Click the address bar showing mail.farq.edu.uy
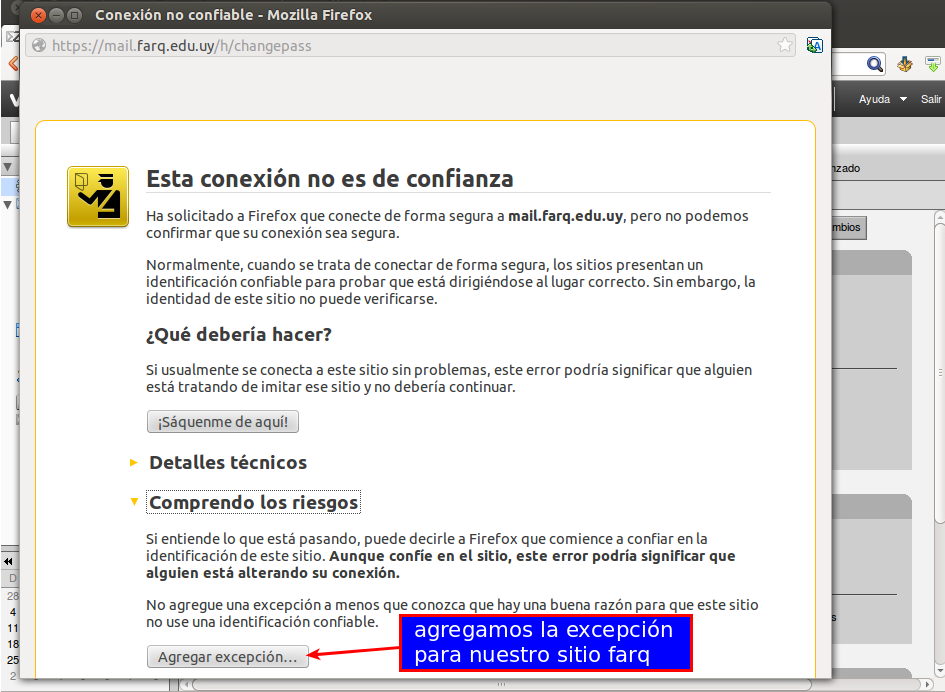The image size is (945, 692). pyautogui.click(x=410, y=46)
